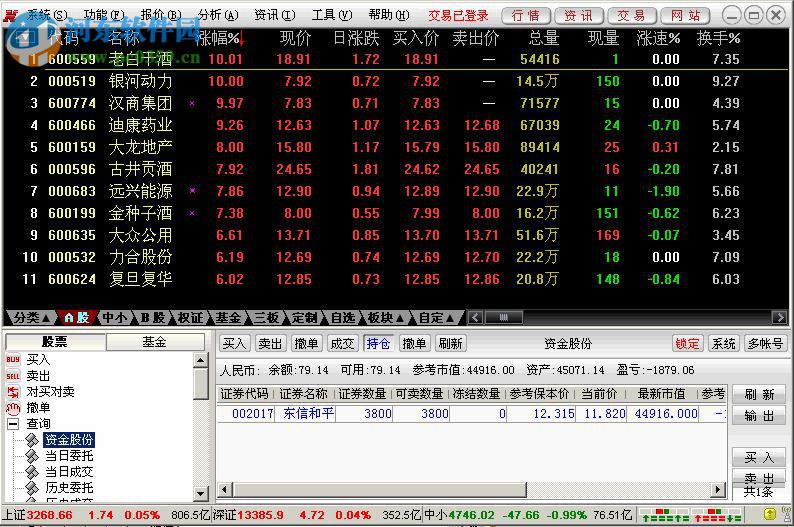Click the 输 出 export button

click(759, 416)
